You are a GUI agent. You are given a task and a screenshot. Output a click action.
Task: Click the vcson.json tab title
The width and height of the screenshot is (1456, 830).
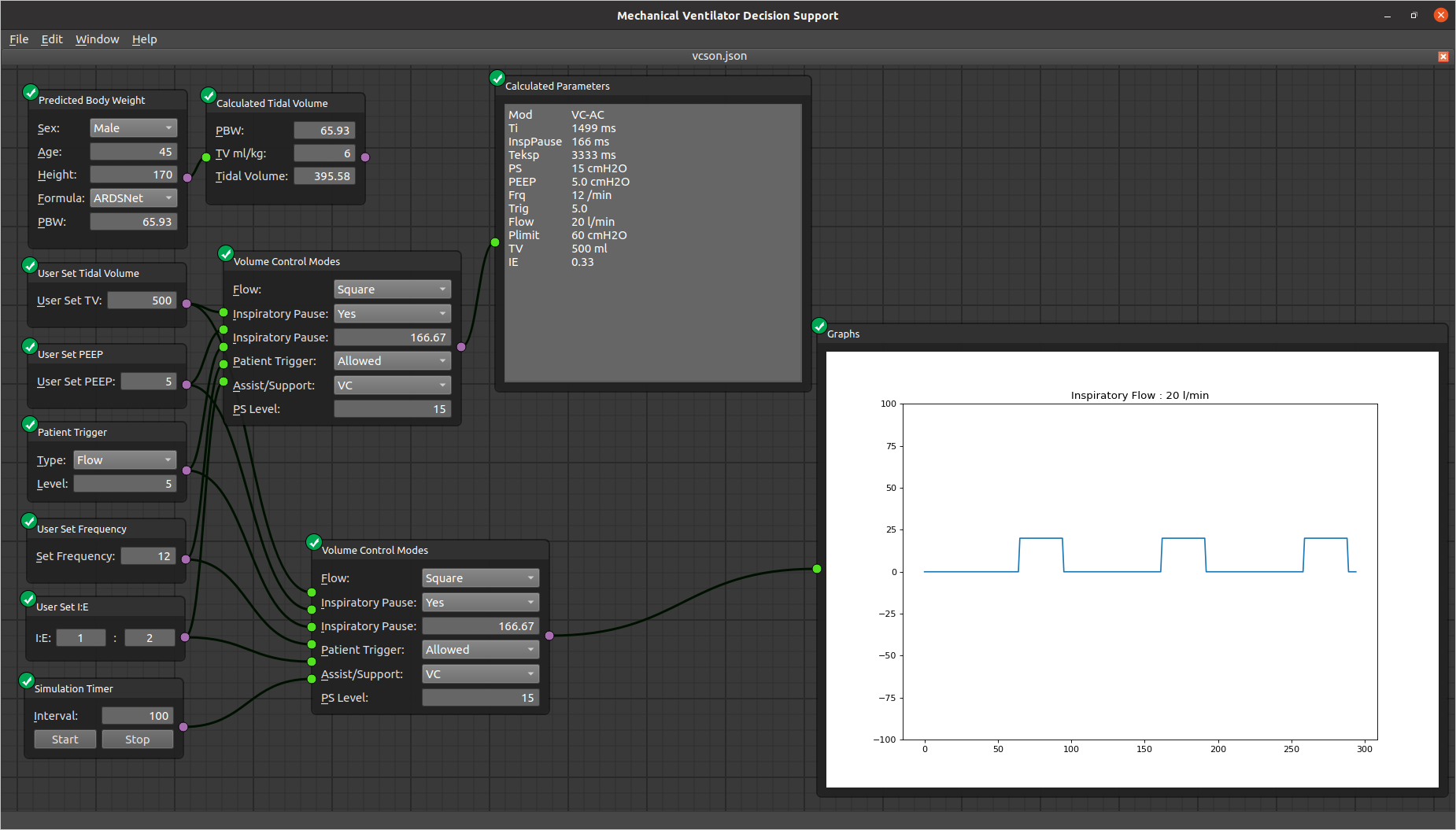pos(719,56)
